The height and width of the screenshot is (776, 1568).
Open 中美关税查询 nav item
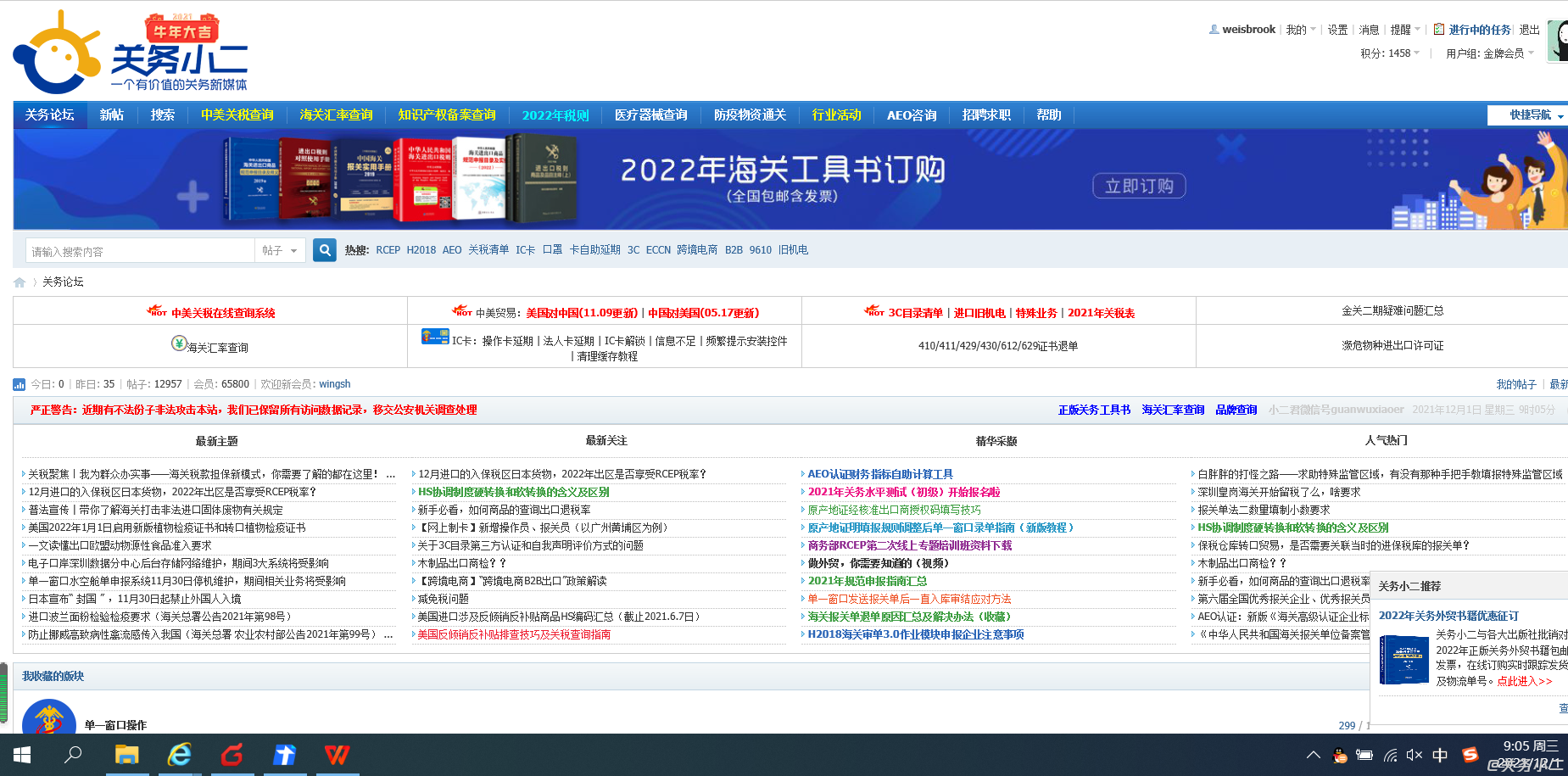237,115
